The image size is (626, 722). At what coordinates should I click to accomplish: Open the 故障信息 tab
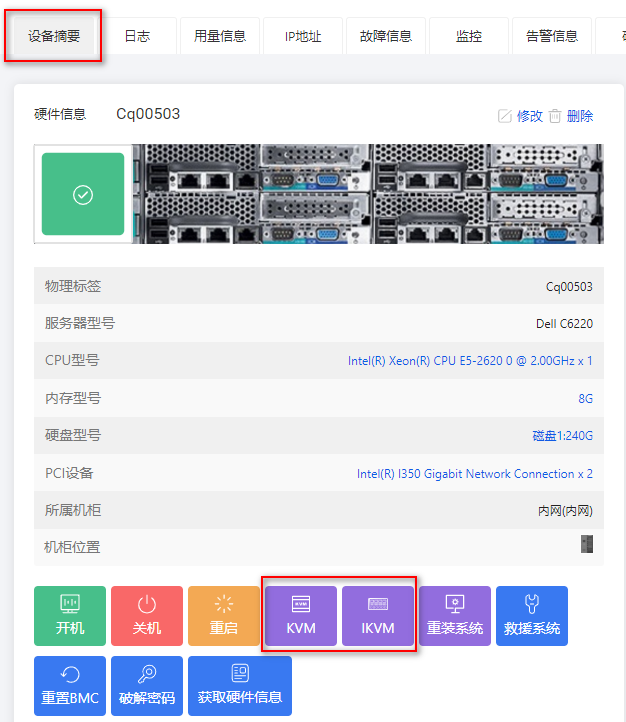(386, 36)
